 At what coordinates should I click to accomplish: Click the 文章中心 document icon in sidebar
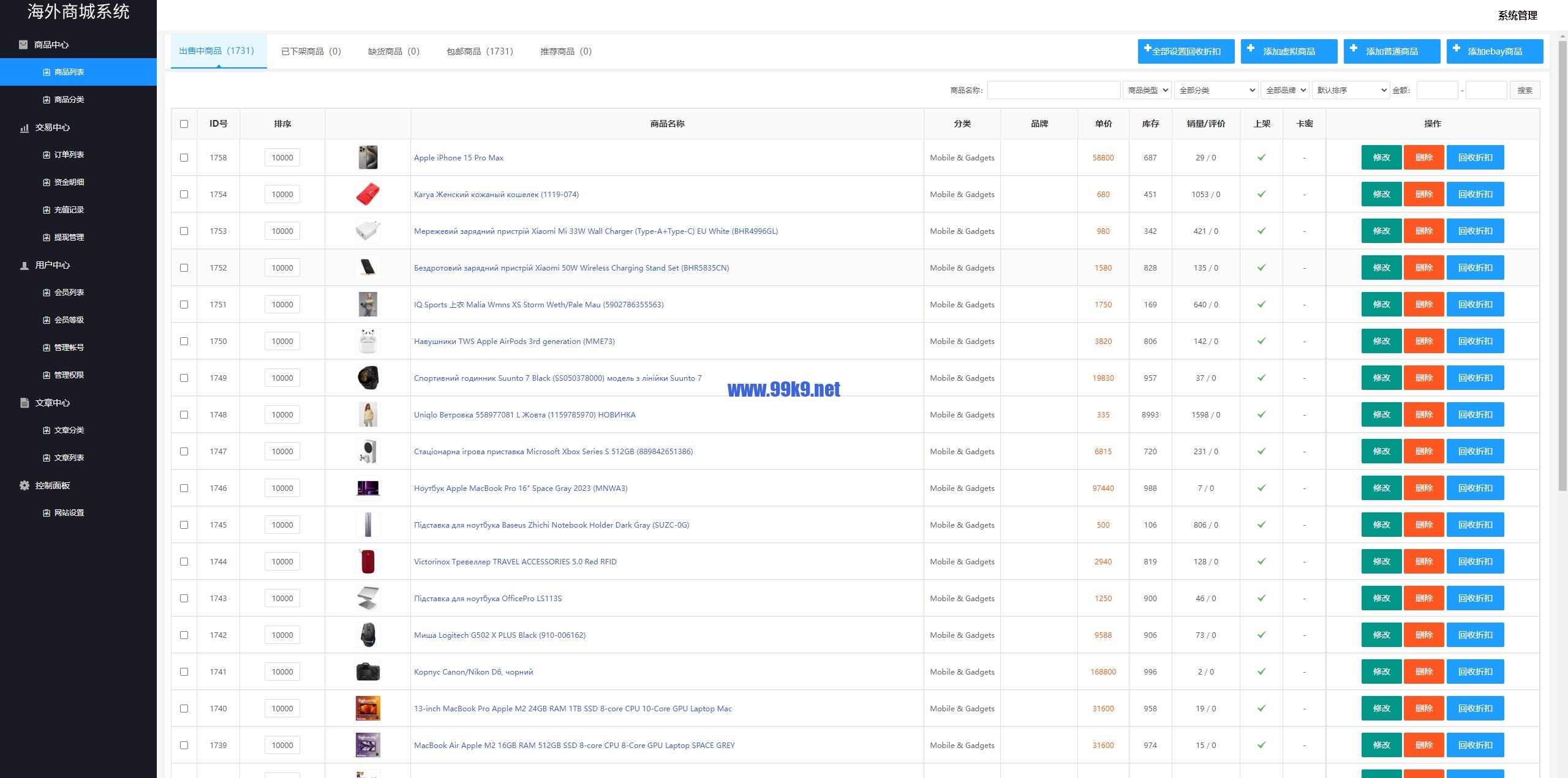pos(24,403)
